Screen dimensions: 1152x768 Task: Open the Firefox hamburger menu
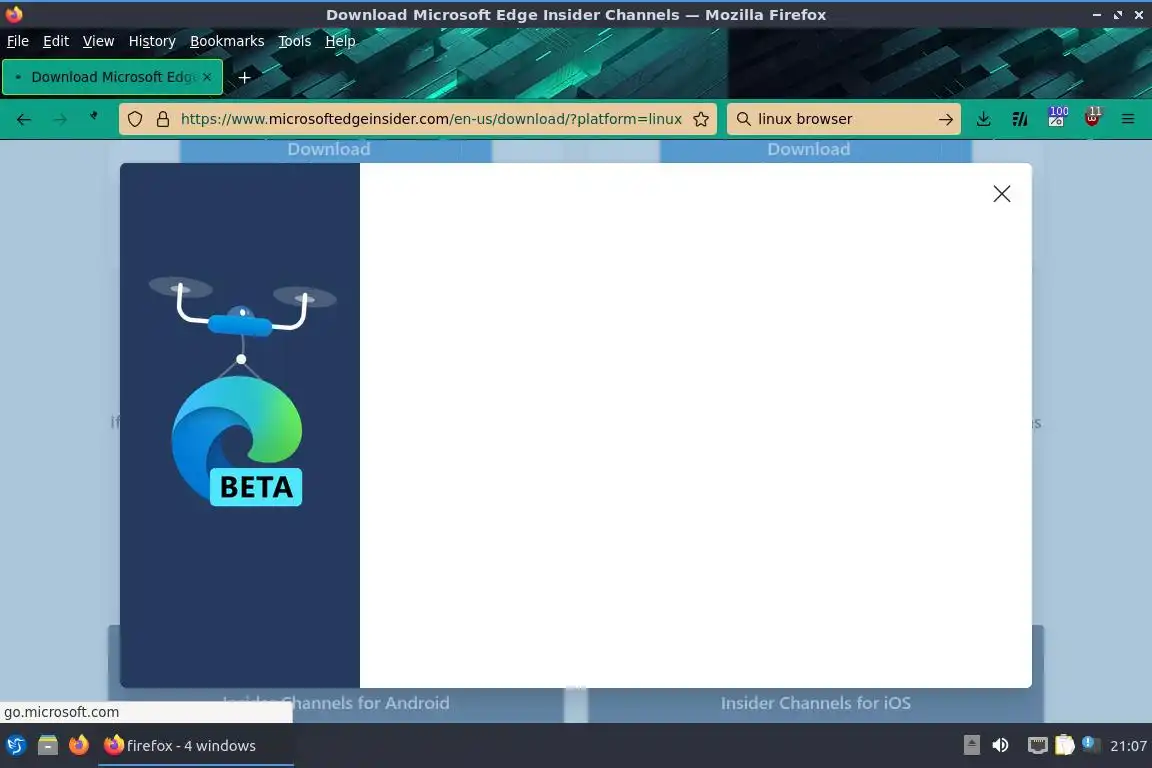(x=1128, y=119)
